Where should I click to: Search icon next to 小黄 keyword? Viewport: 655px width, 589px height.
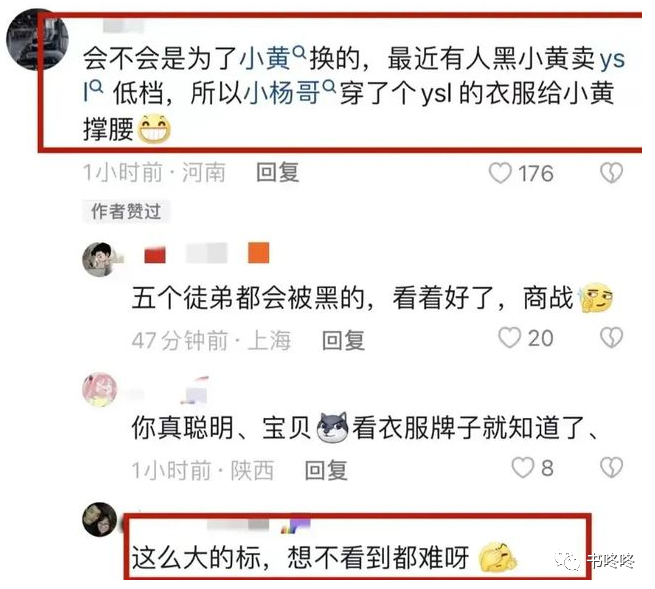click(x=300, y=52)
